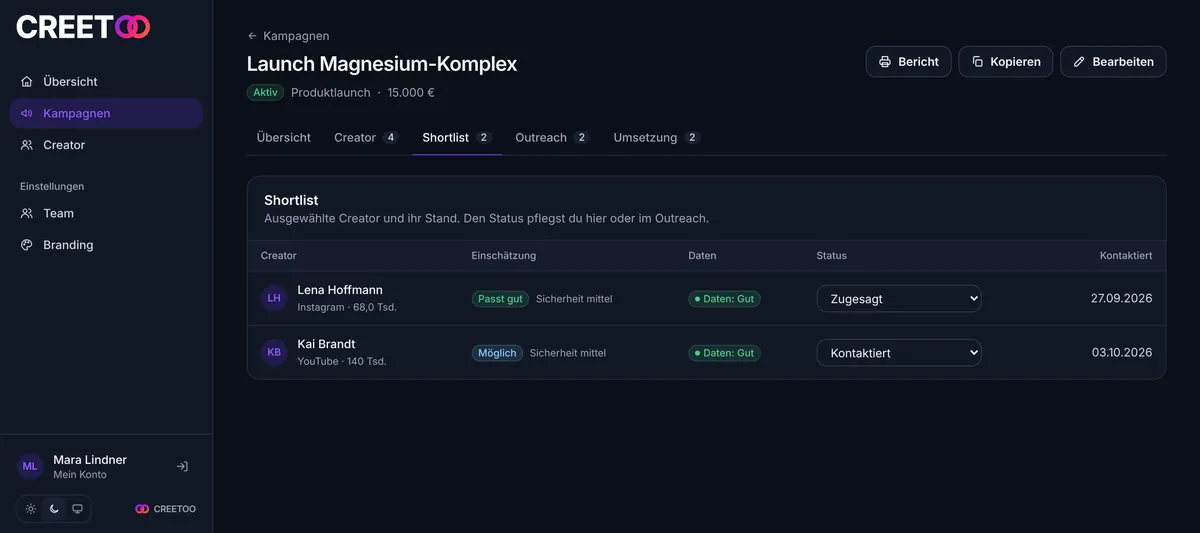
Task: Click the CREETOO logo in the sidebar header
Action: point(83,27)
